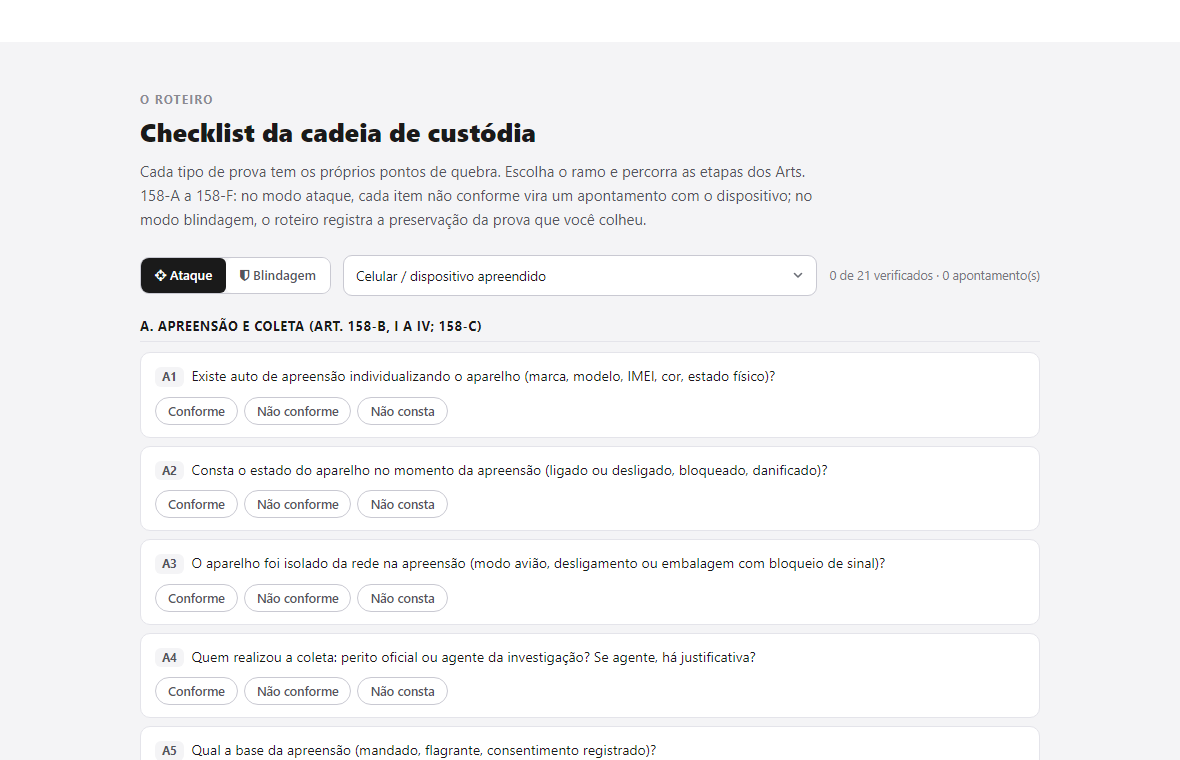Click the shield icon in Blindagem
This screenshot has height=760, width=1180.
pyautogui.click(x=245, y=275)
